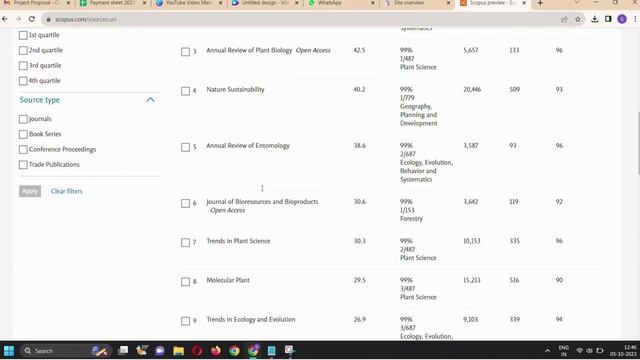
Task: Open the first Google Chrome taskbar icon
Action: [x=234, y=351]
